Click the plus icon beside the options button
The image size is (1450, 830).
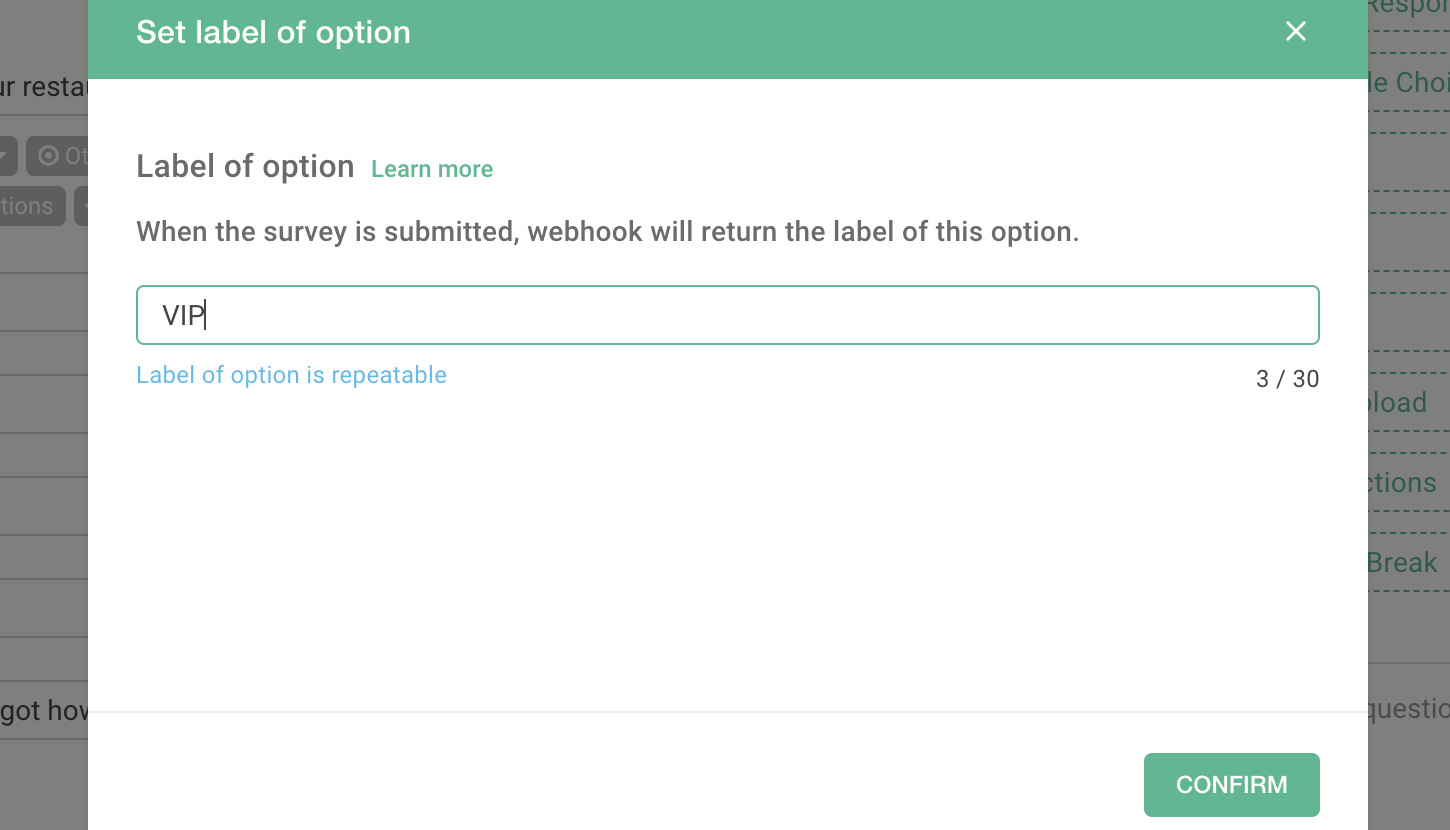(85, 205)
